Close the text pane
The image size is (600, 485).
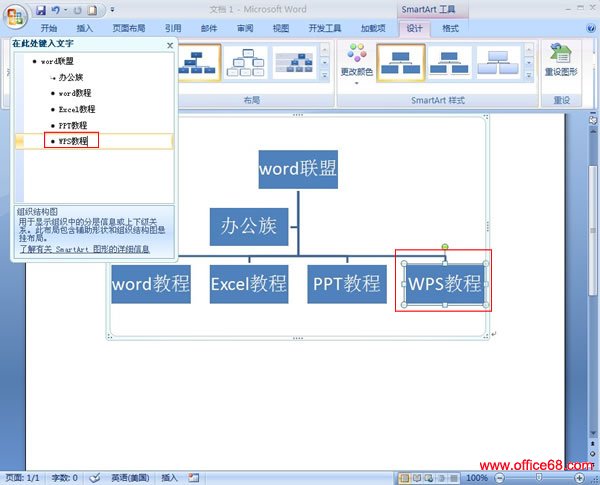click(x=170, y=46)
